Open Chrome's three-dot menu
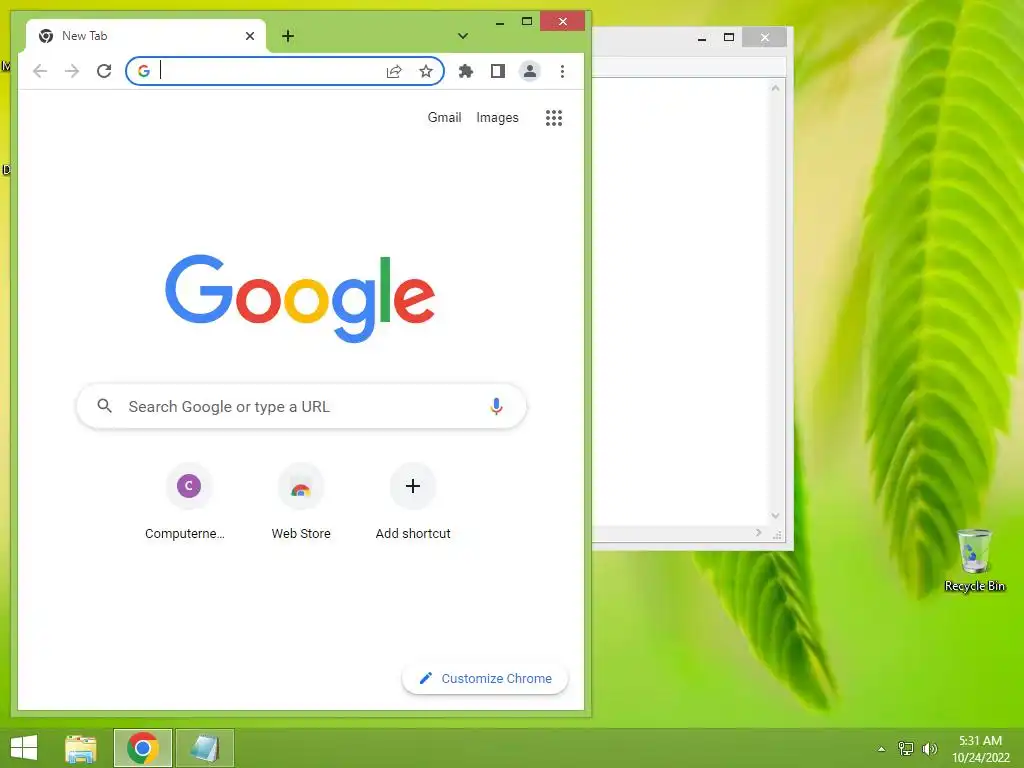1024x768 pixels. click(x=562, y=71)
